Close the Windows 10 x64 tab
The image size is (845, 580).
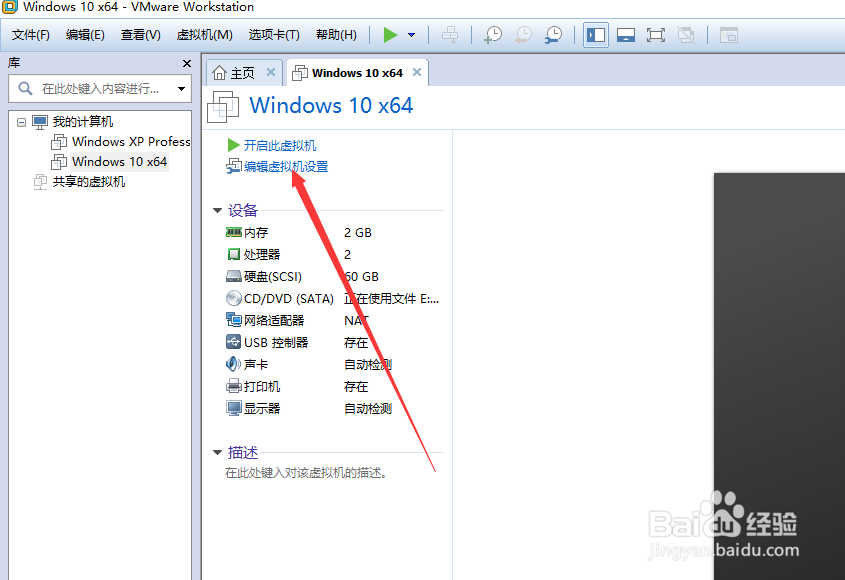[x=417, y=72]
